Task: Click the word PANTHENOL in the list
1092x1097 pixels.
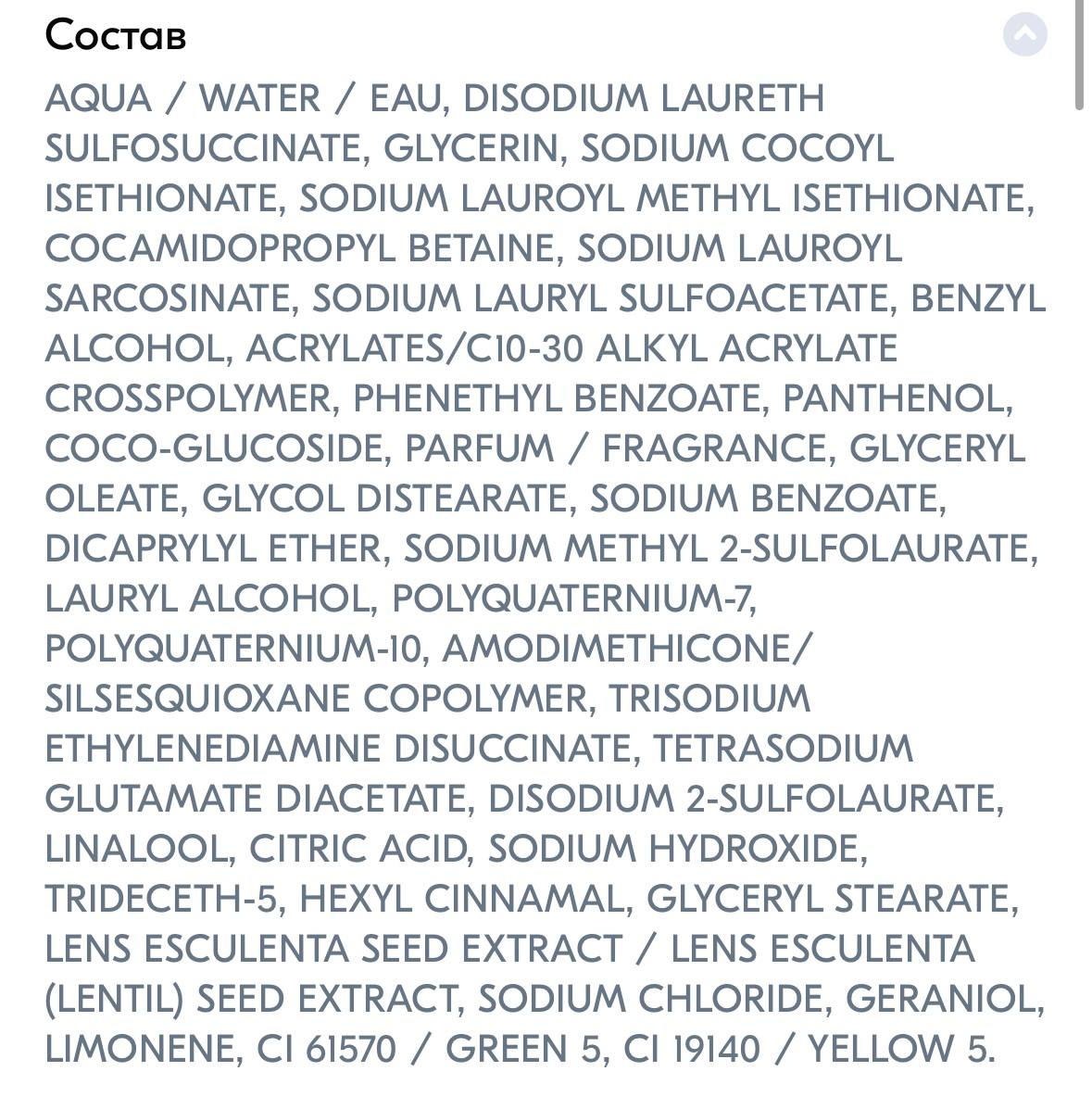Action: pyautogui.click(x=897, y=398)
